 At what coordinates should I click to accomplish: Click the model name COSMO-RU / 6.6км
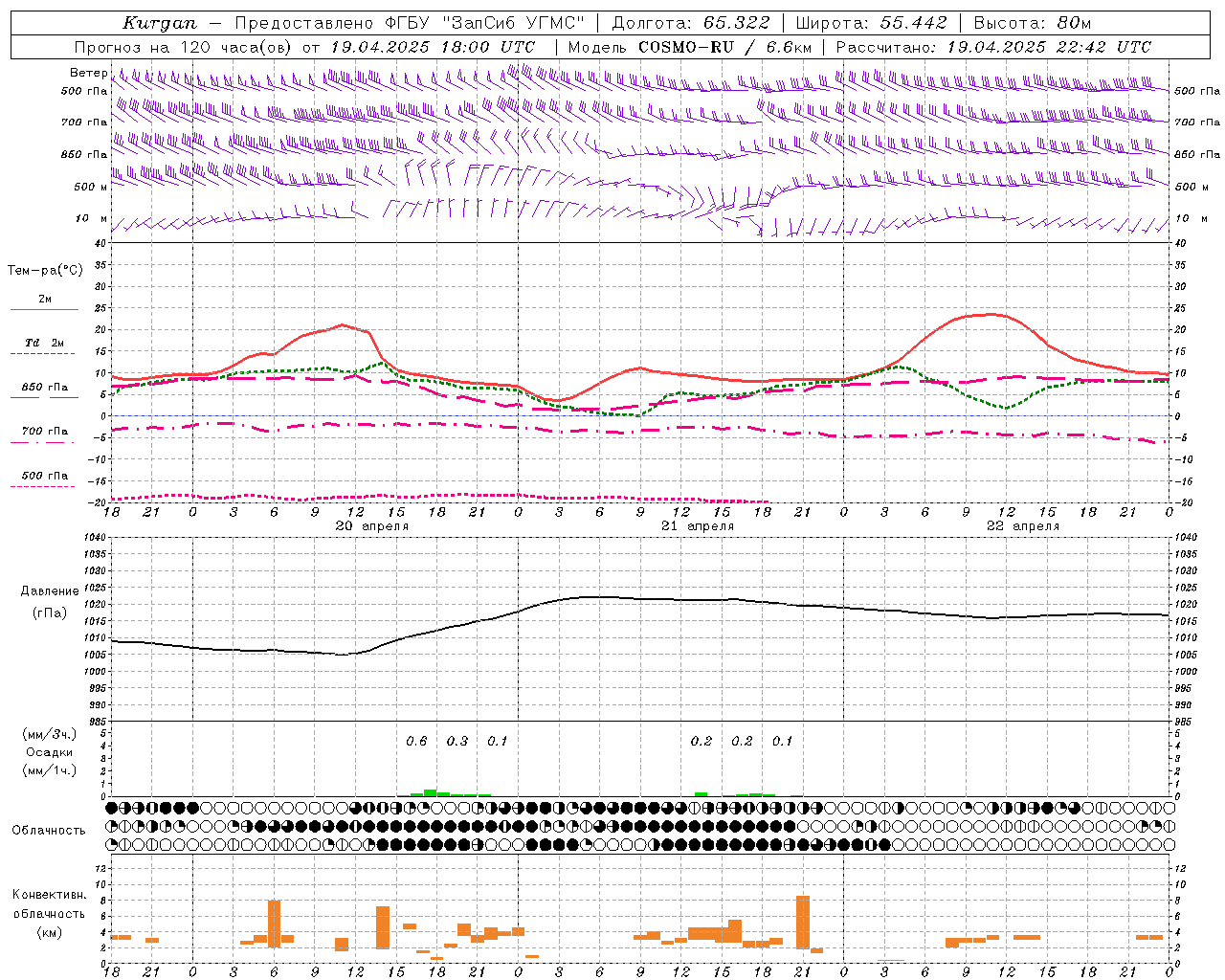(x=725, y=47)
